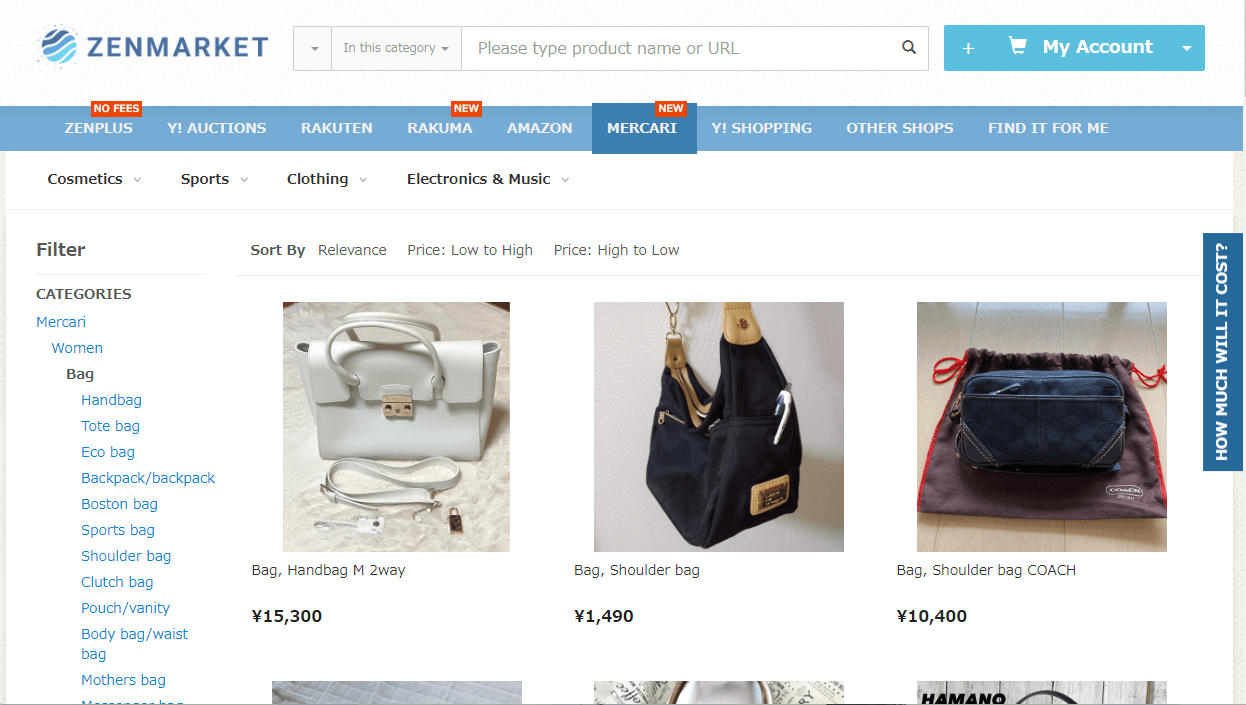Select the Price: Low to High sorting option
Viewport: 1246px width, 705px height.
pos(469,250)
